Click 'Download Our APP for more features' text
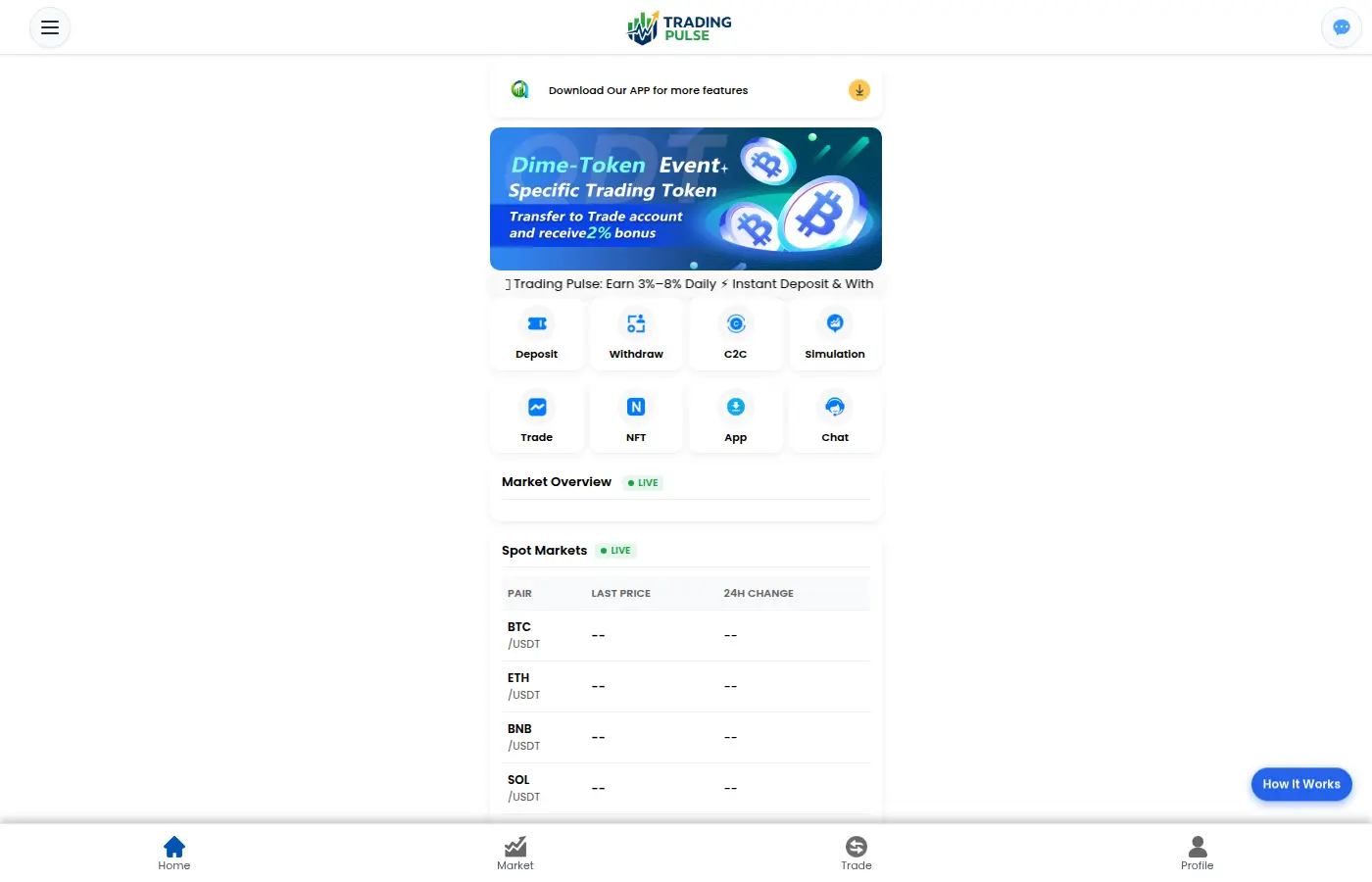Screen dimensions: 1372x882 click(x=648, y=90)
